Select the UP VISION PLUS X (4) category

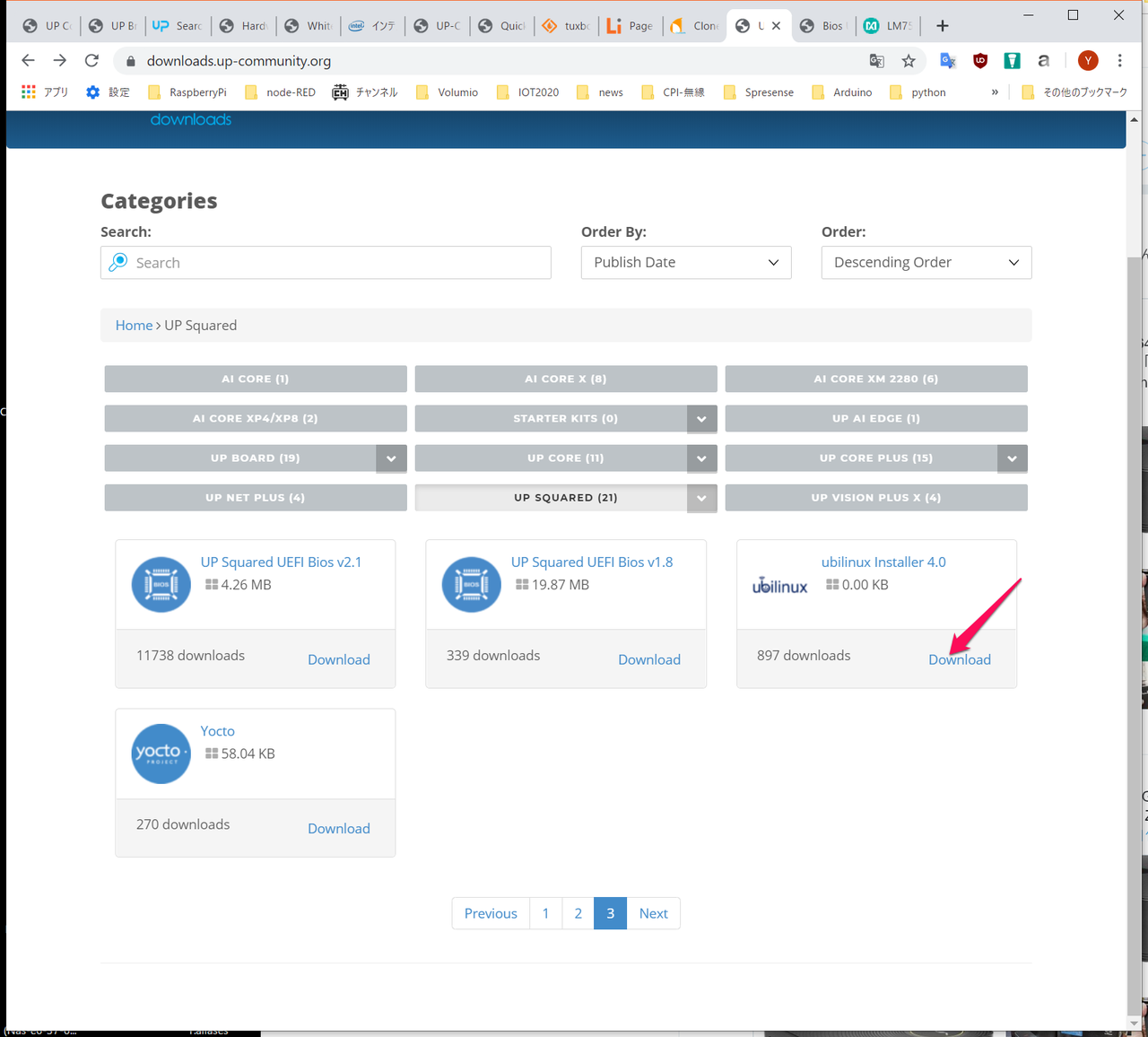click(876, 497)
